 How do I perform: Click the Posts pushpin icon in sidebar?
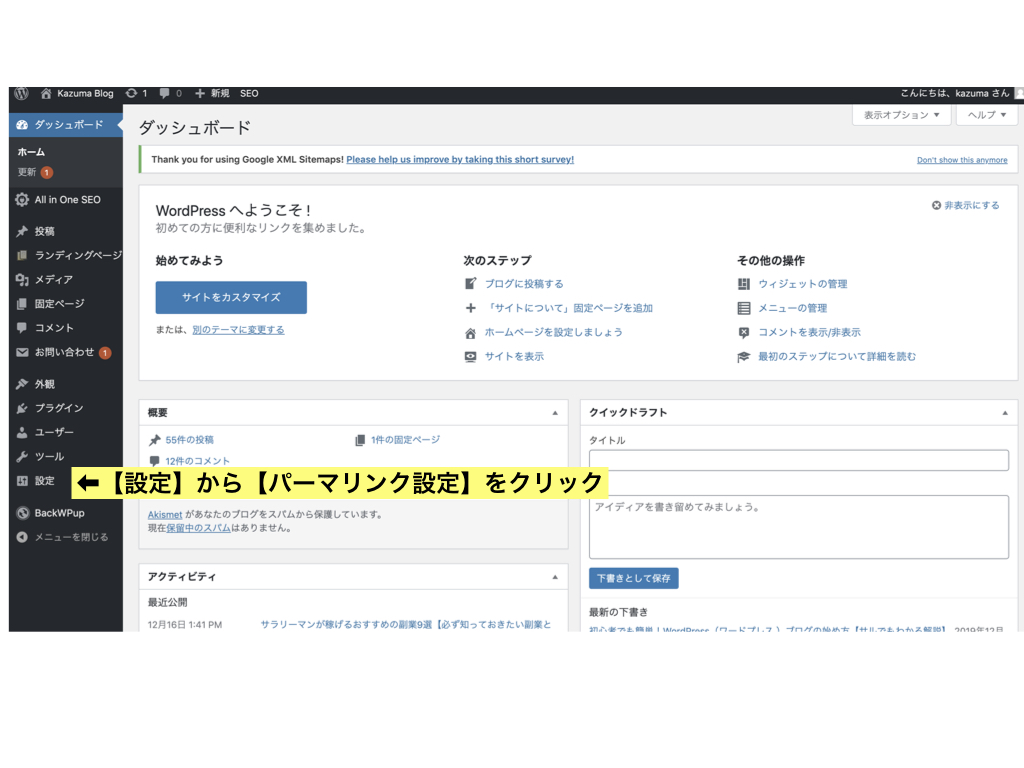[x=22, y=231]
